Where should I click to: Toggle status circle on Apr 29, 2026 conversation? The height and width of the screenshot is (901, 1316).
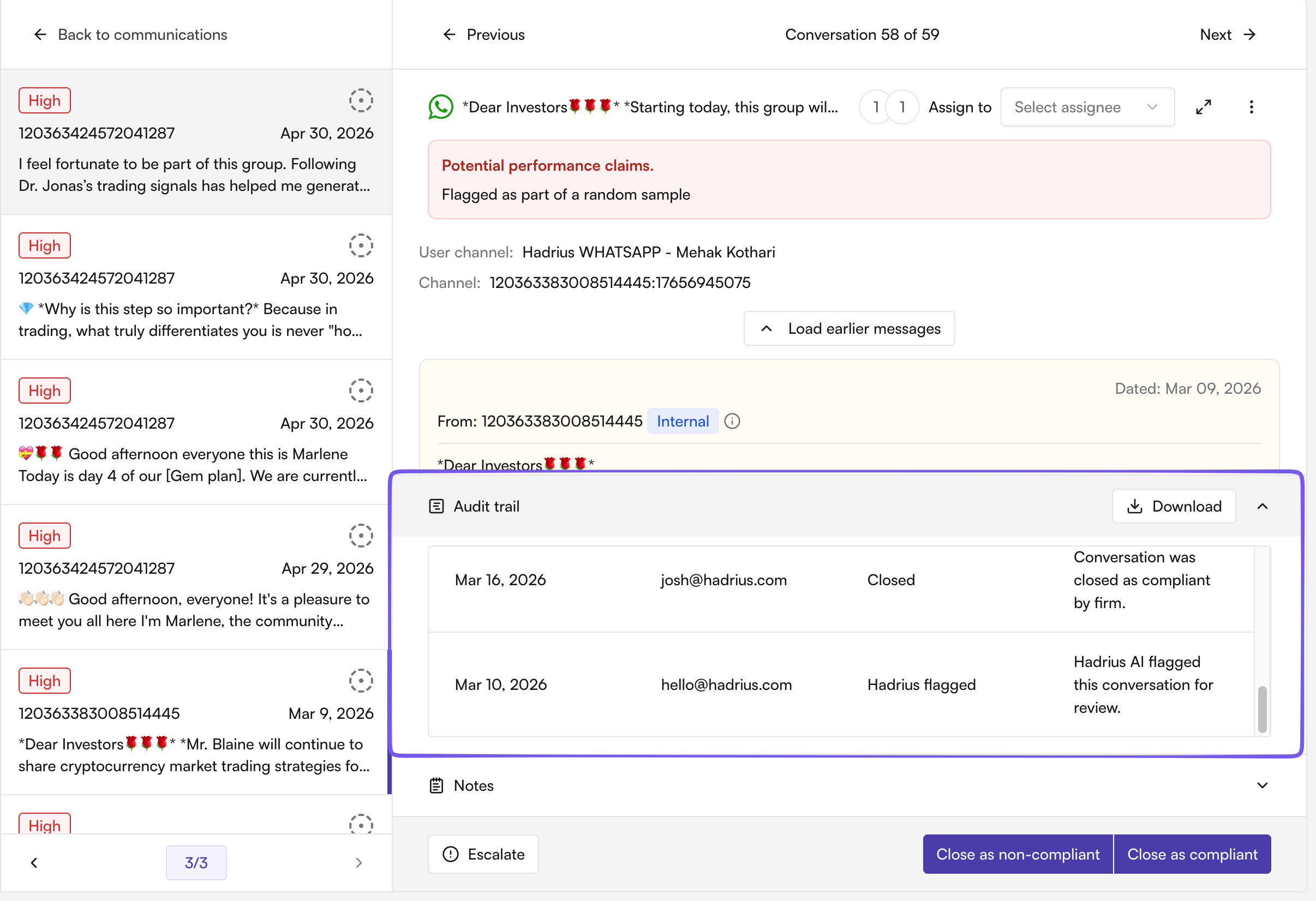point(361,536)
